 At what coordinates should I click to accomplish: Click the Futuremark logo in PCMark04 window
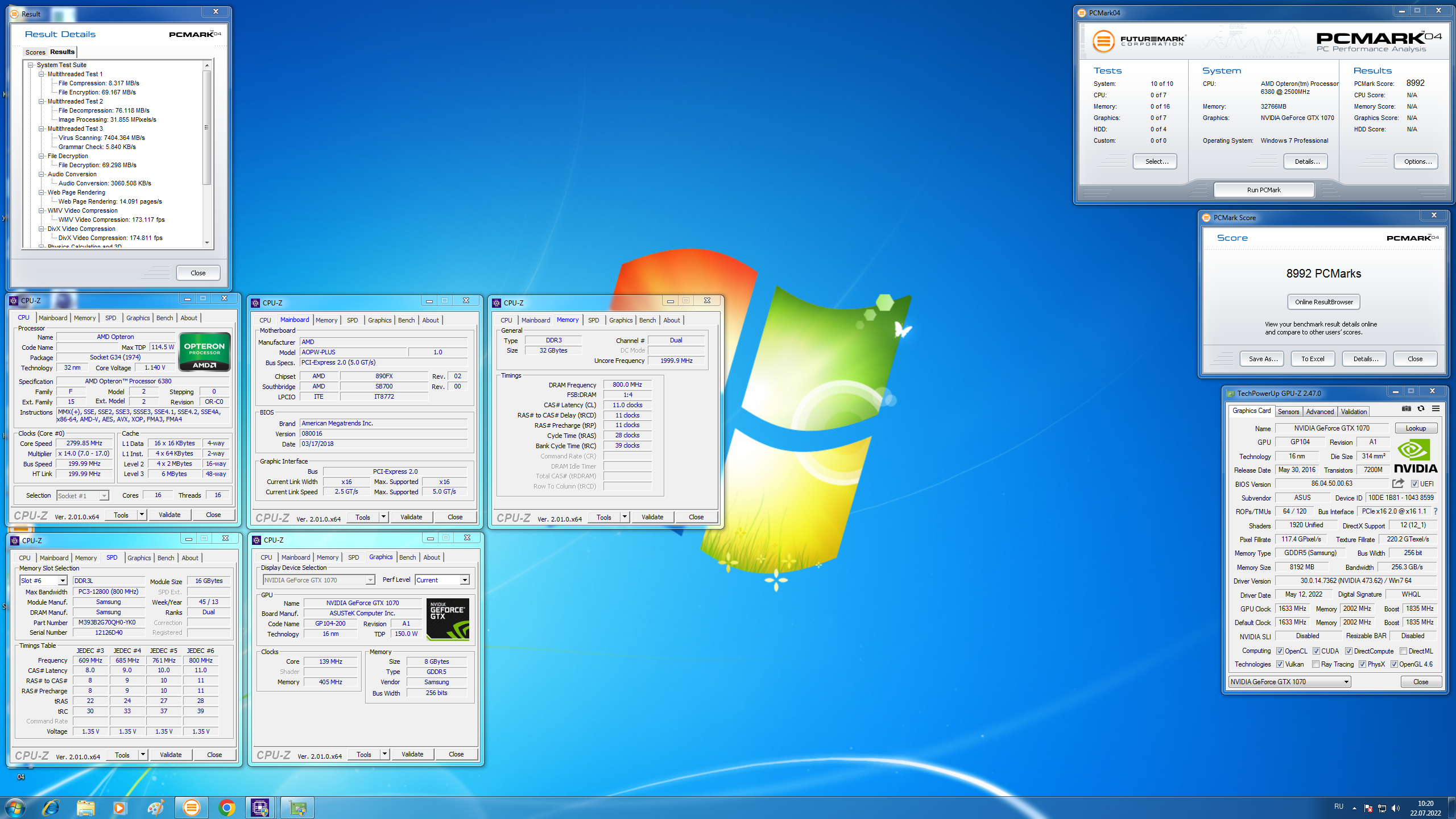pos(1138,41)
